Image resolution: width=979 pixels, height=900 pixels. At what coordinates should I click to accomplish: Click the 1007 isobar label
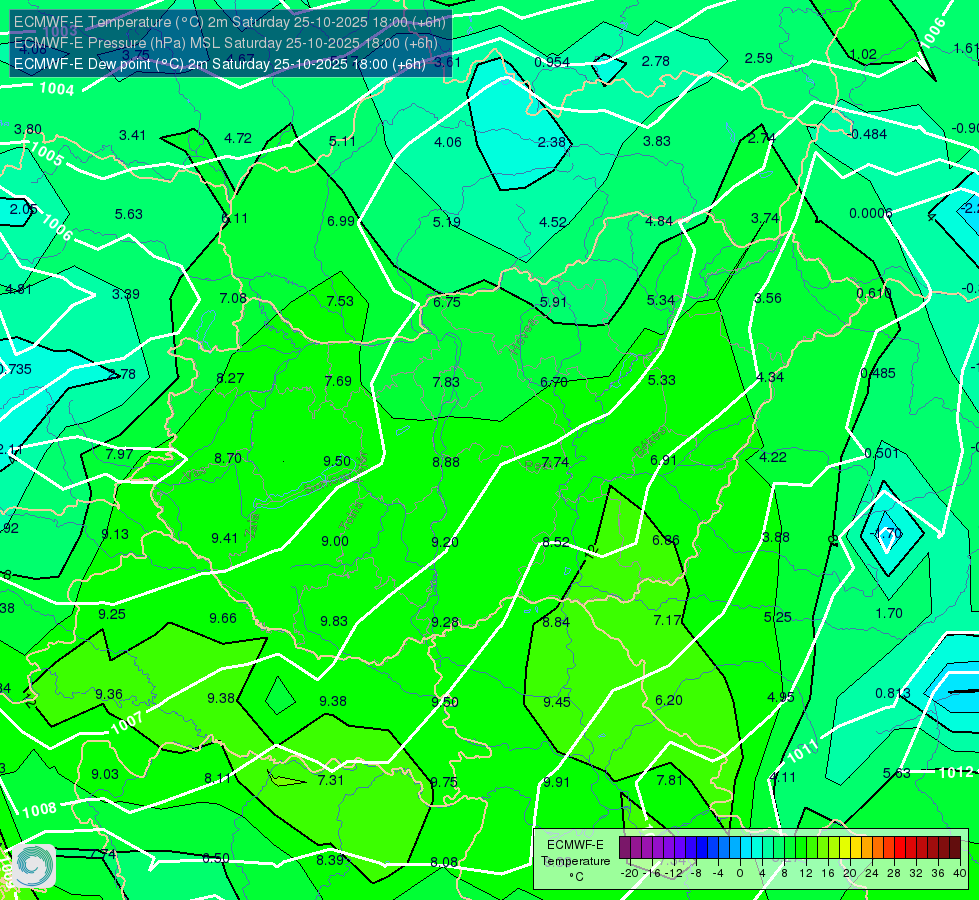coord(127,723)
